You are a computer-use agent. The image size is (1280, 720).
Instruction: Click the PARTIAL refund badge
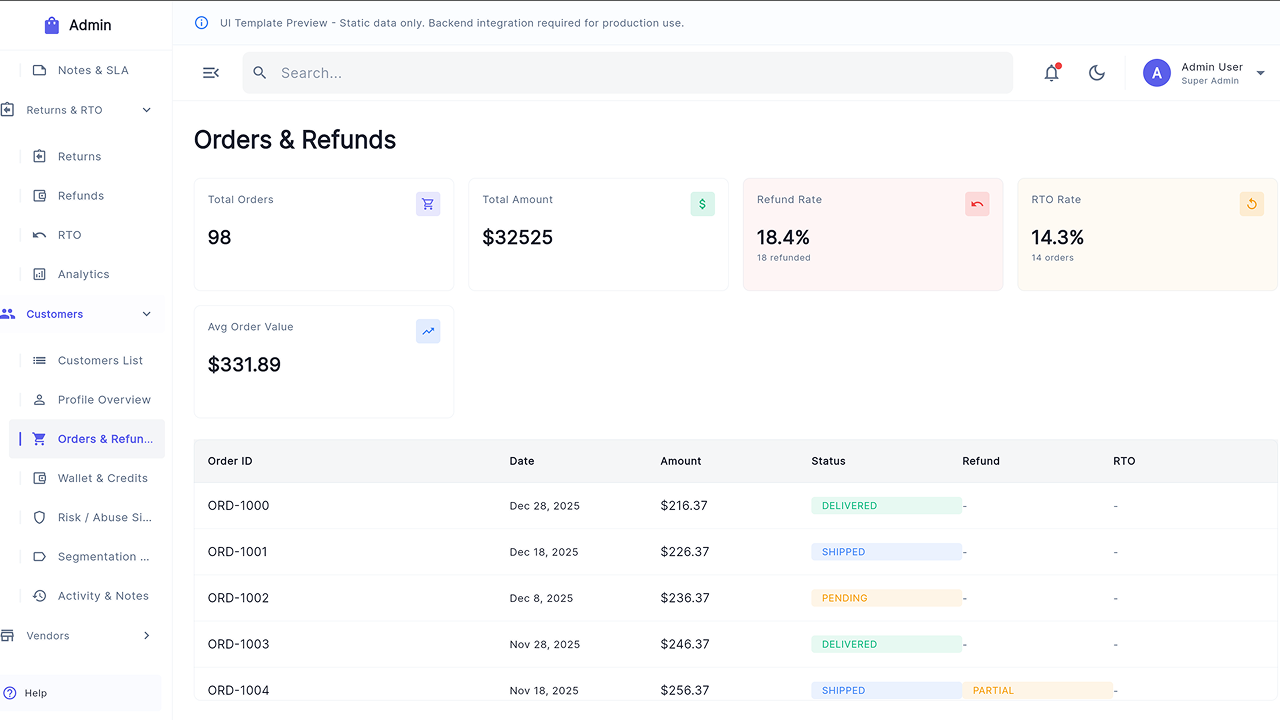1037,690
